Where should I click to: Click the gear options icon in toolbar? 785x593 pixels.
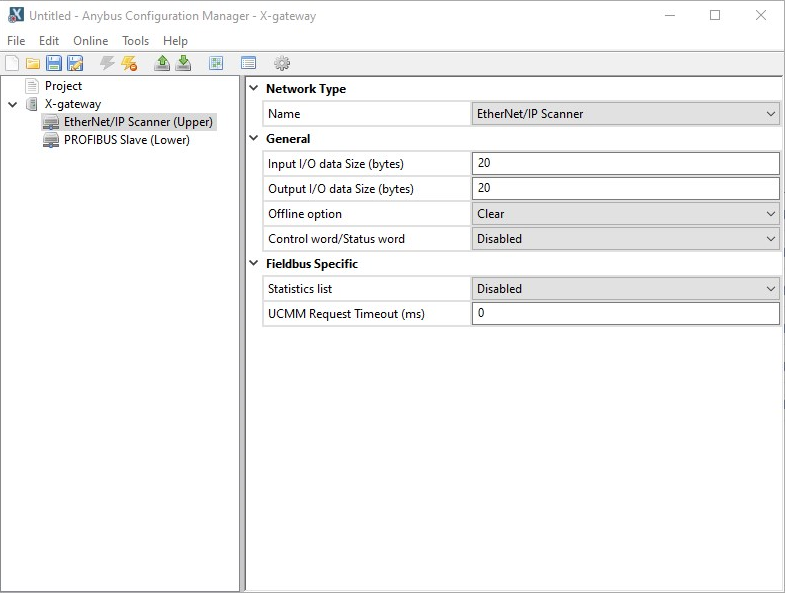pos(282,63)
